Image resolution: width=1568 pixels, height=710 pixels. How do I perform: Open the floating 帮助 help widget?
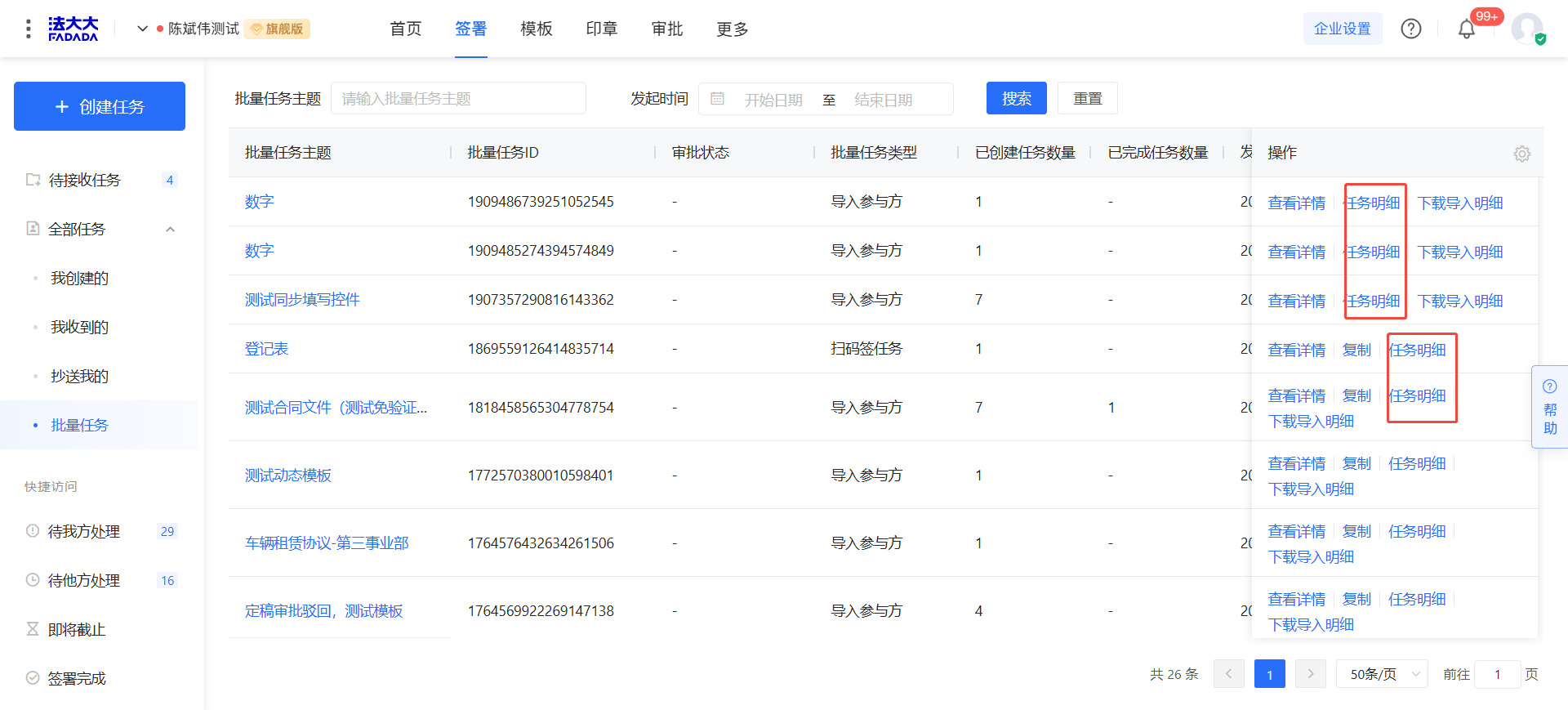pyautogui.click(x=1549, y=407)
